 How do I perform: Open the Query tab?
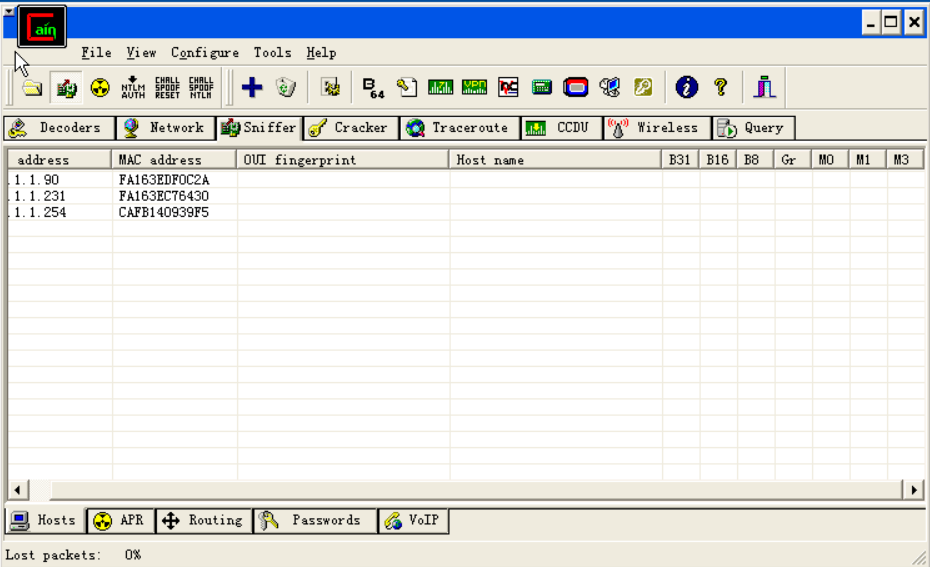click(x=753, y=128)
